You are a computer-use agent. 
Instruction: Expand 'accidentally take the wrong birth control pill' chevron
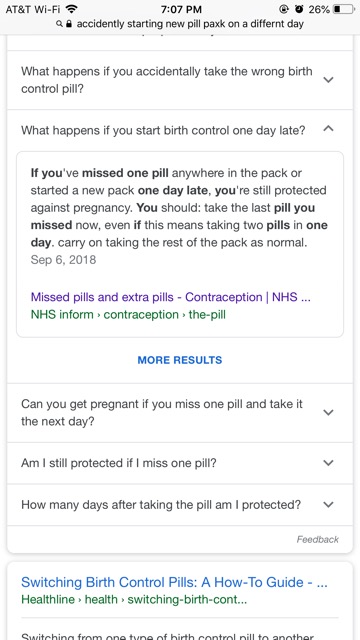328,80
